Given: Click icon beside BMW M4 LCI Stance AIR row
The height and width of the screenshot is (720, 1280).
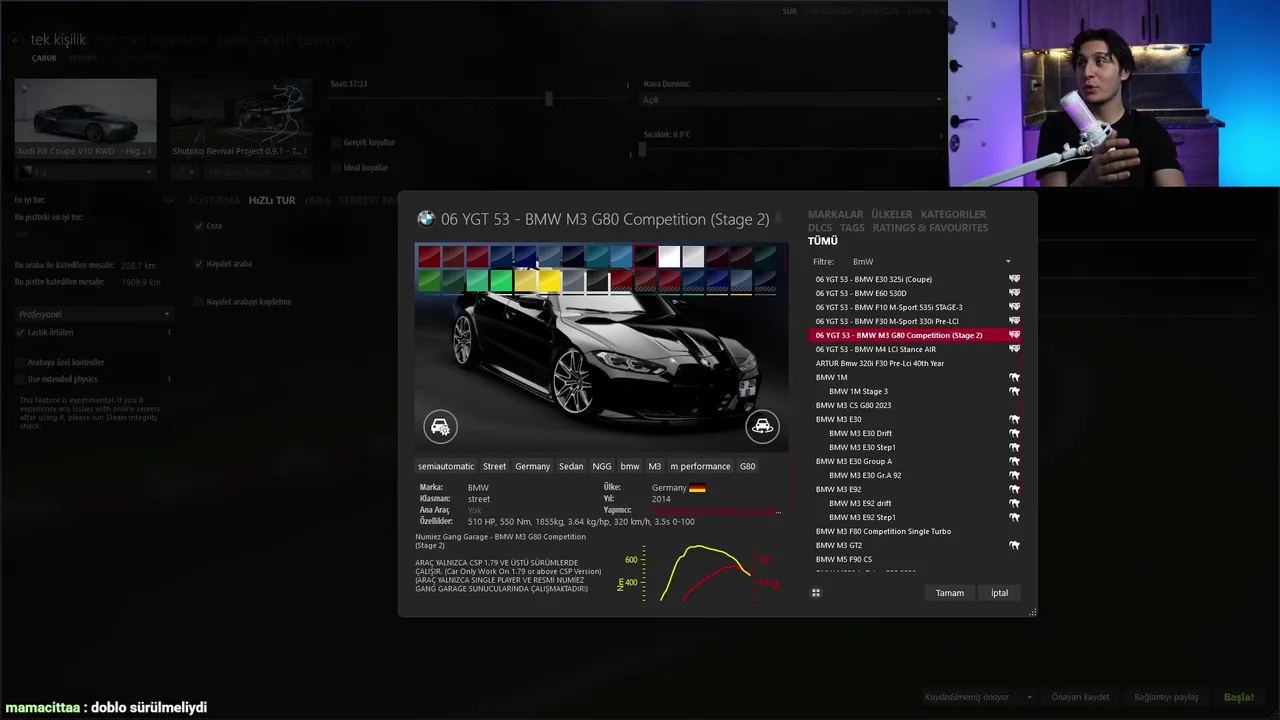Looking at the screenshot, I should 1014,349.
